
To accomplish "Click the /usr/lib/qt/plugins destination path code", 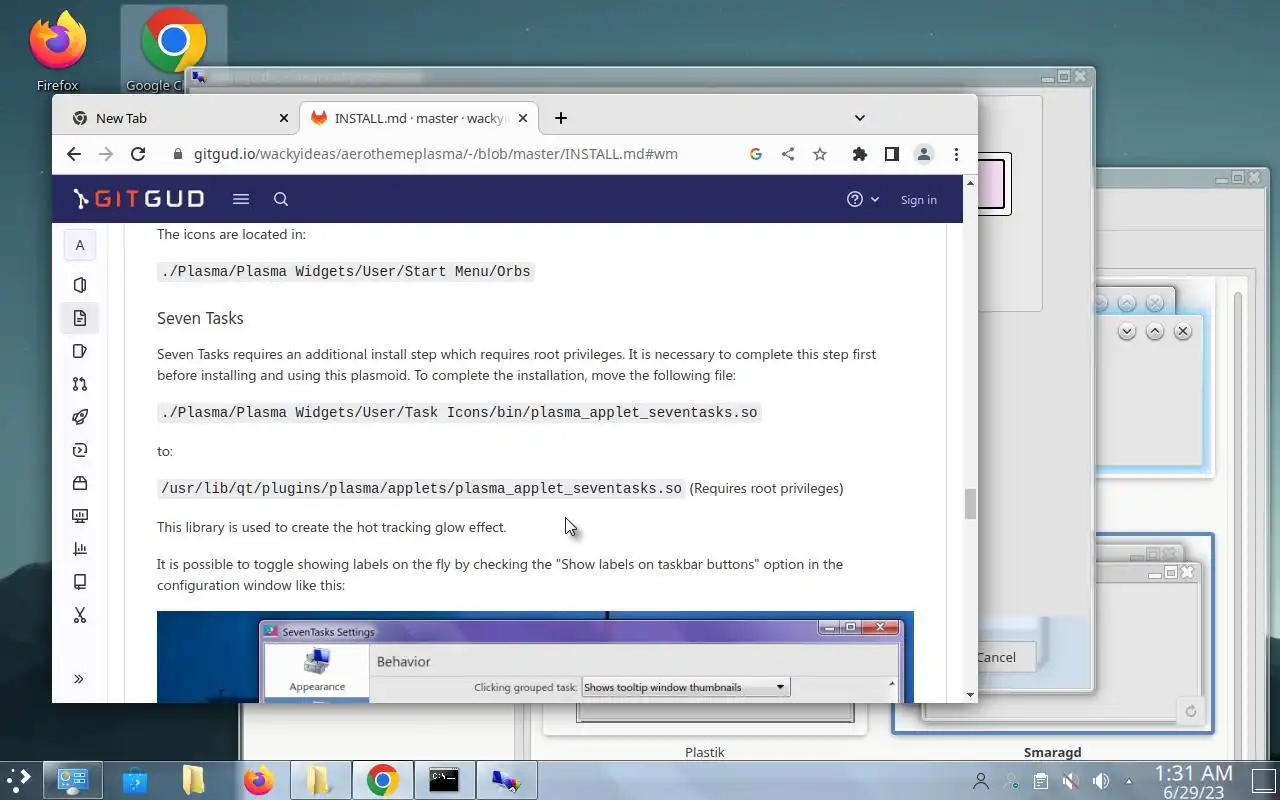I will pos(421,488).
